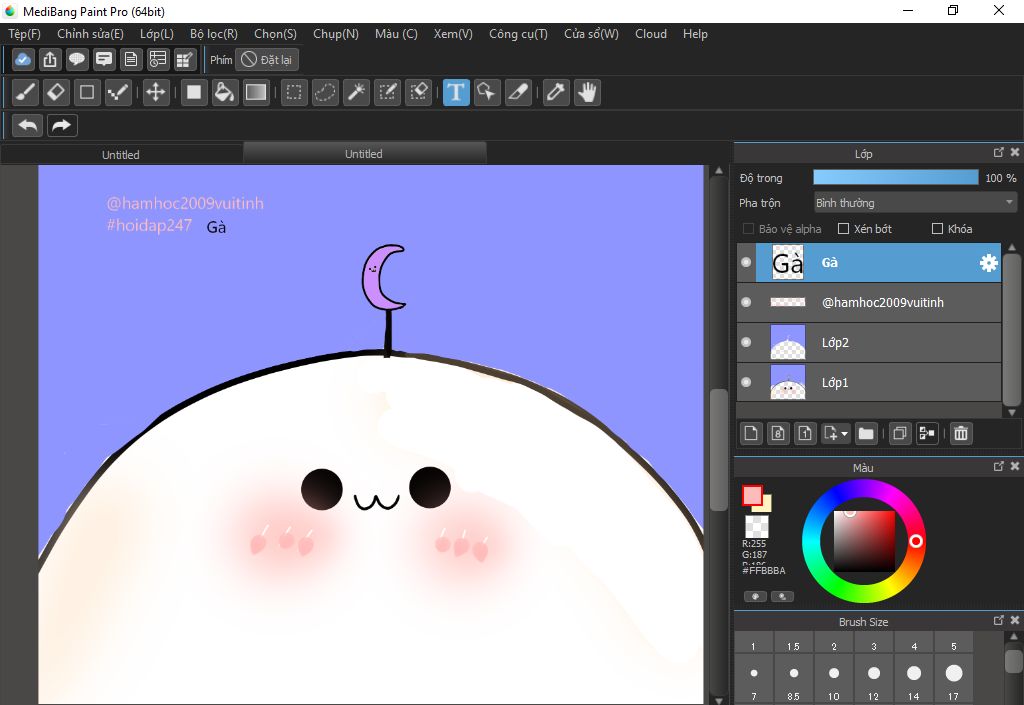Click the Đặt lại reset button
Image resolution: width=1024 pixels, height=705 pixels.
(x=267, y=59)
